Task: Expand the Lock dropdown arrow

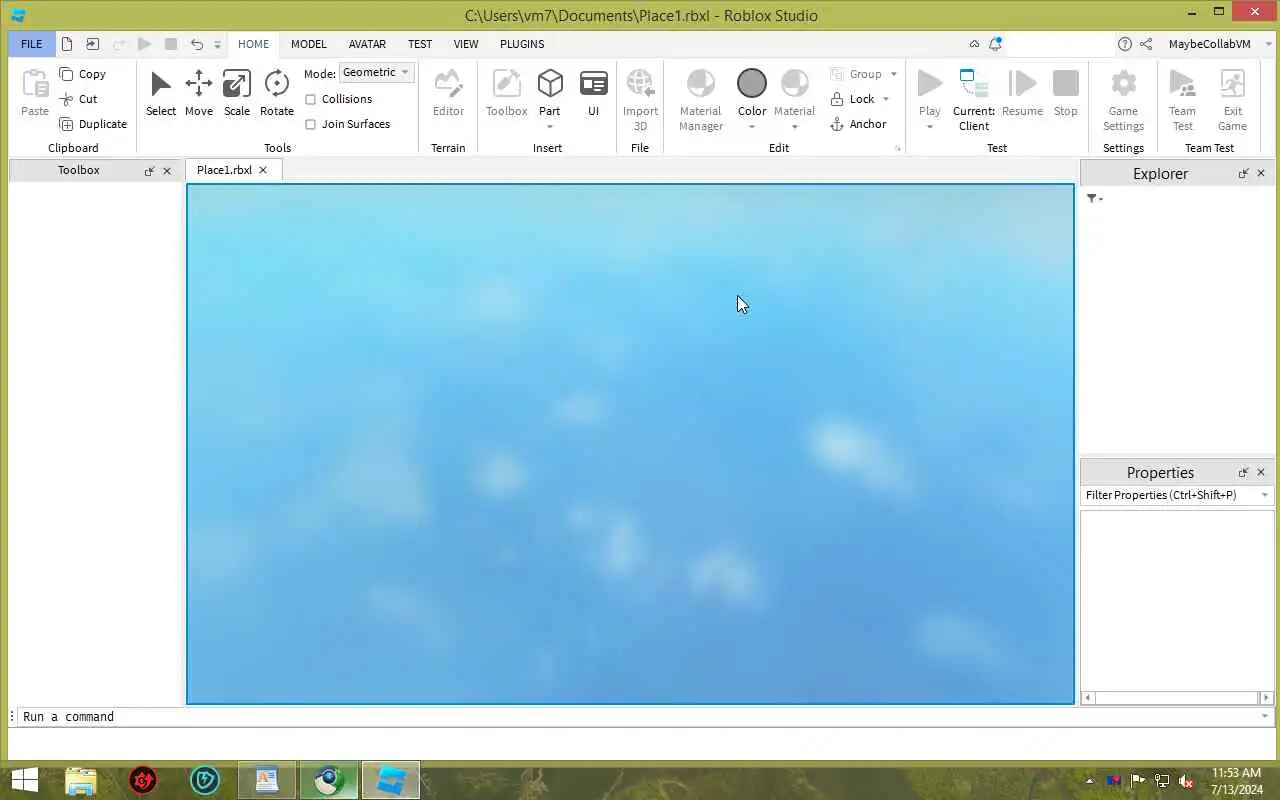Action: [886, 99]
